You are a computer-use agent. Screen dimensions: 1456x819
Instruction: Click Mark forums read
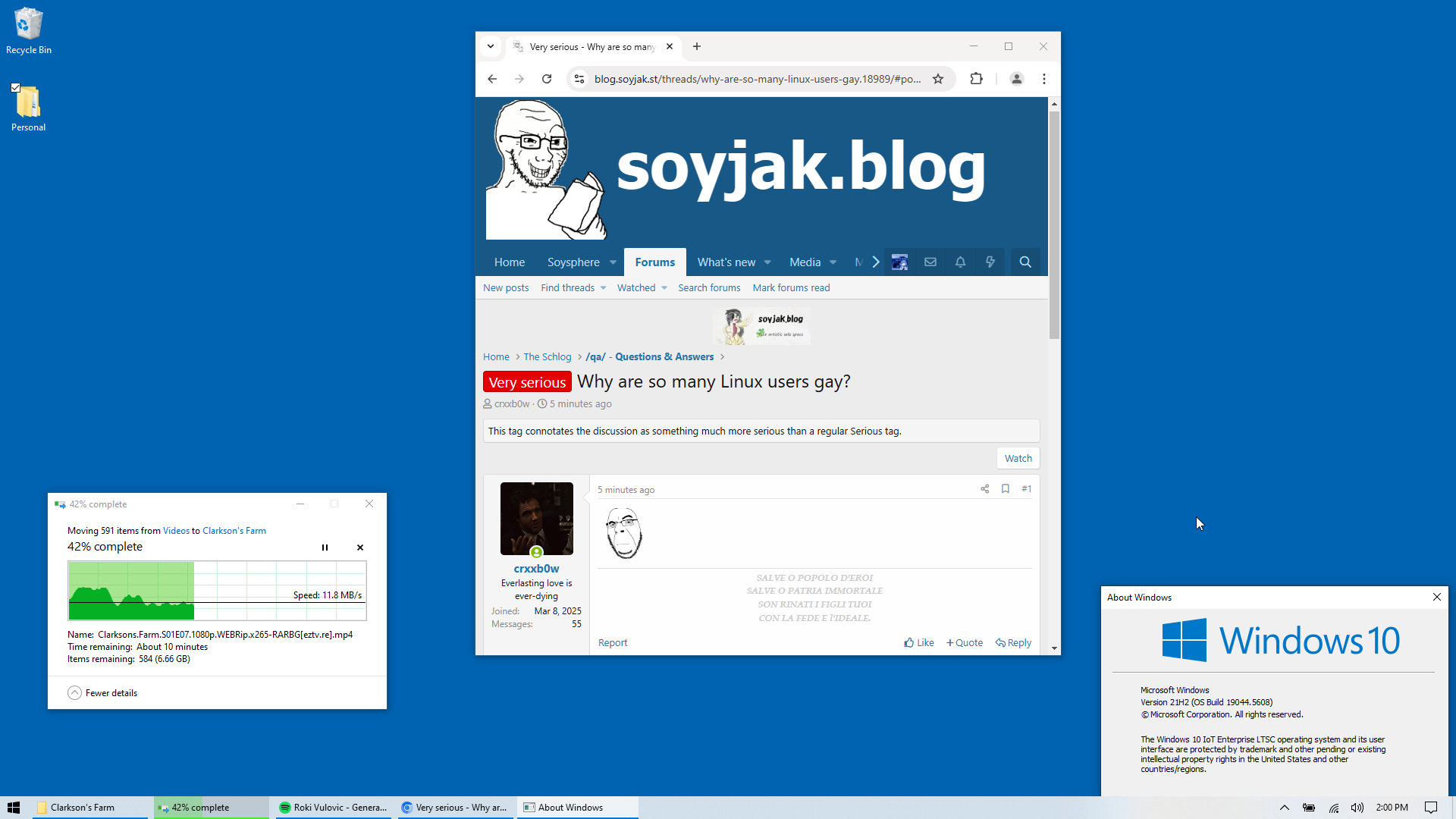point(791,288)
